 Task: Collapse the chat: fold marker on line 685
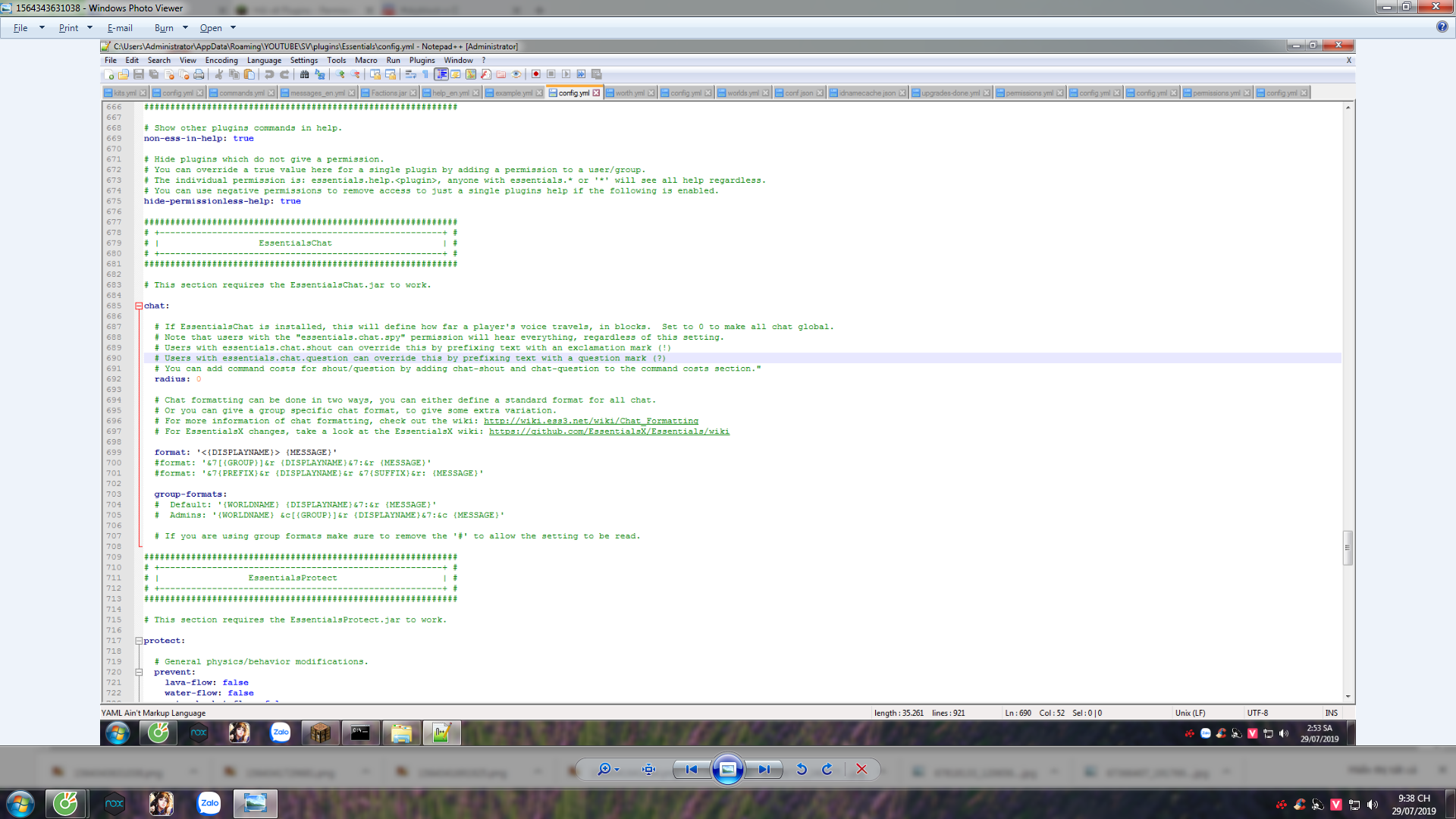coord(139,306)
